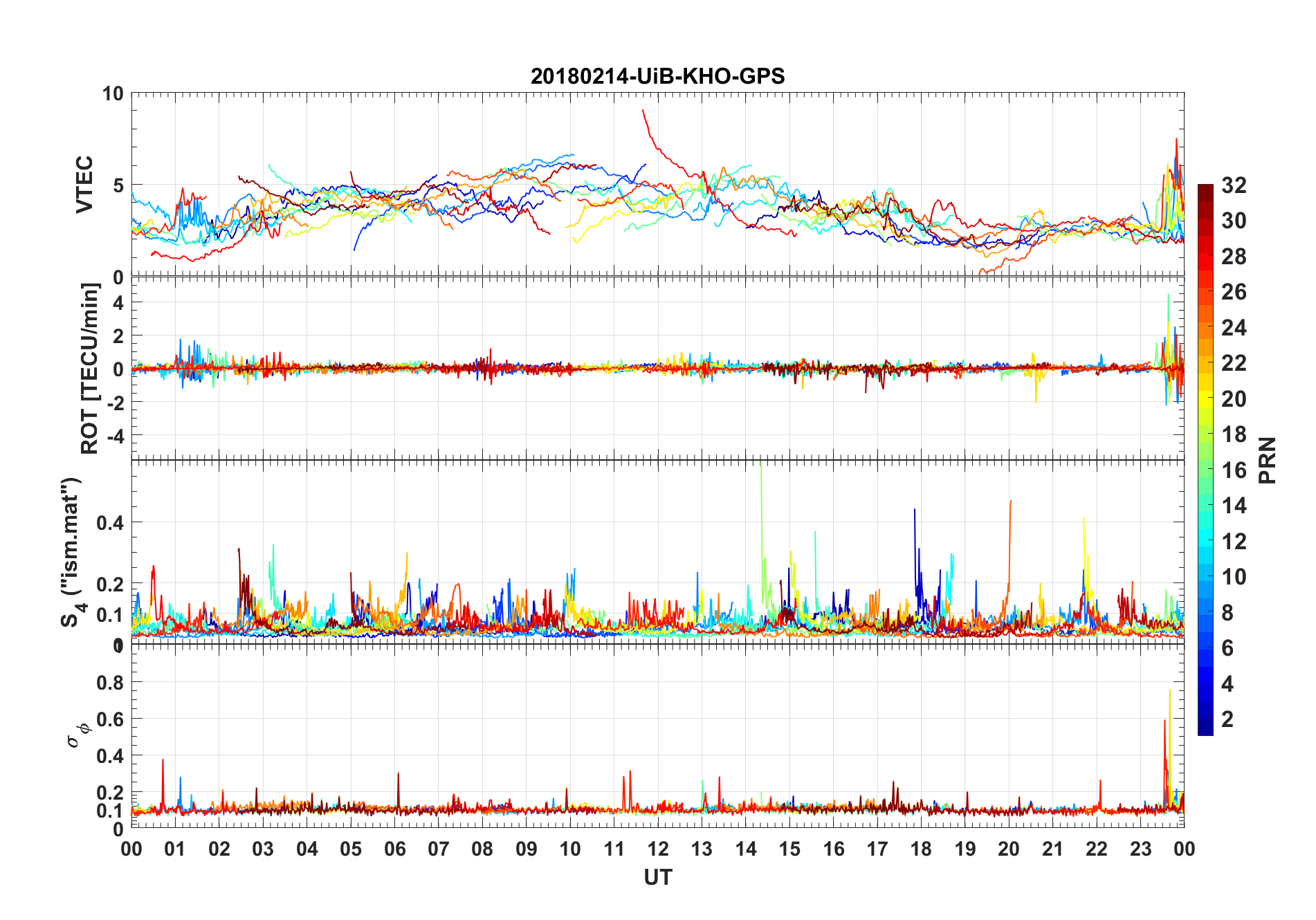Click the PRN colorbar label
1316x920 pixels.
tap(1268, 460)
